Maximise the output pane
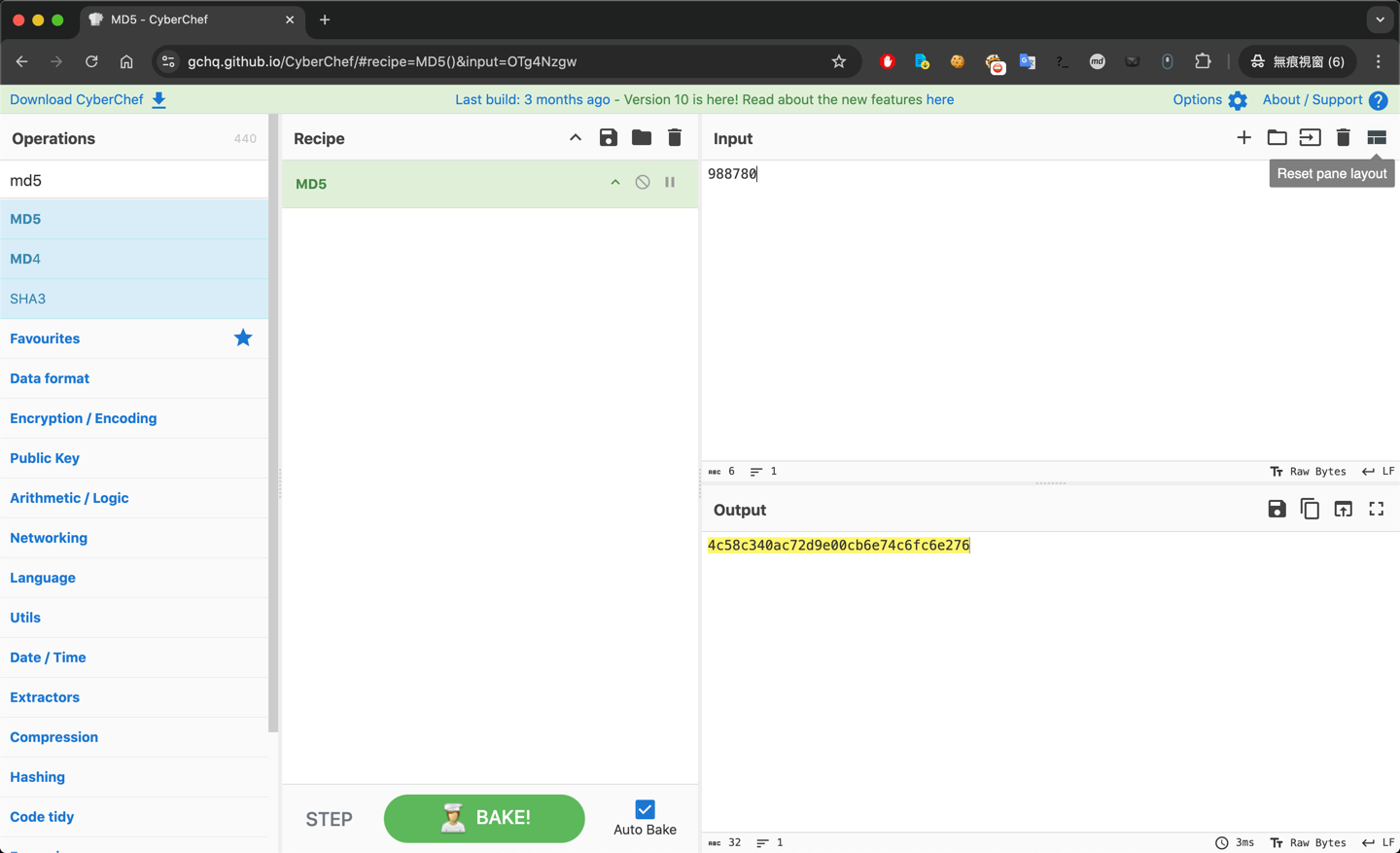 coord(1377,510)
